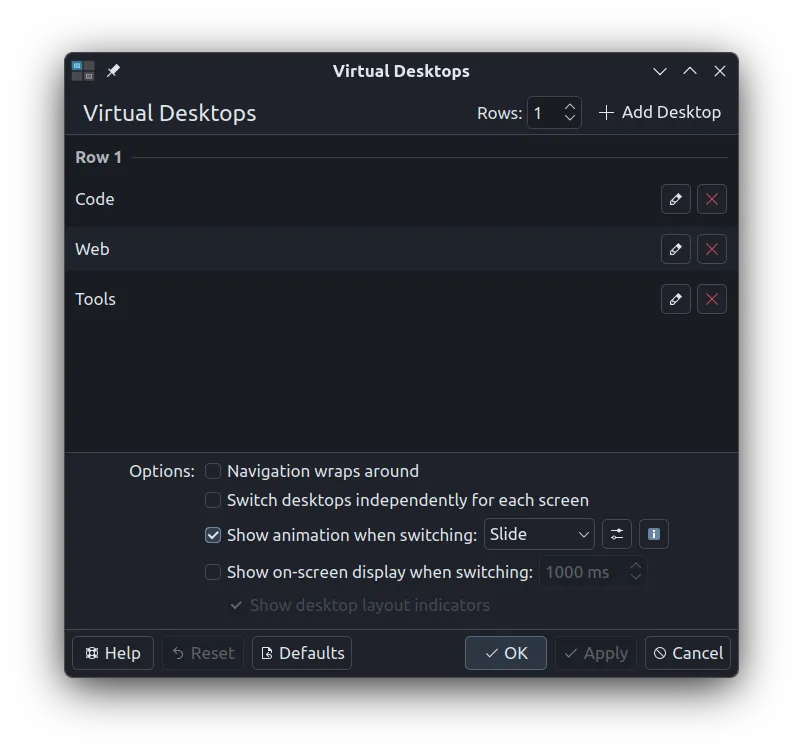Uncheck Show animation when switching
This screenshot has height=754, width=803.
[213, 535]
